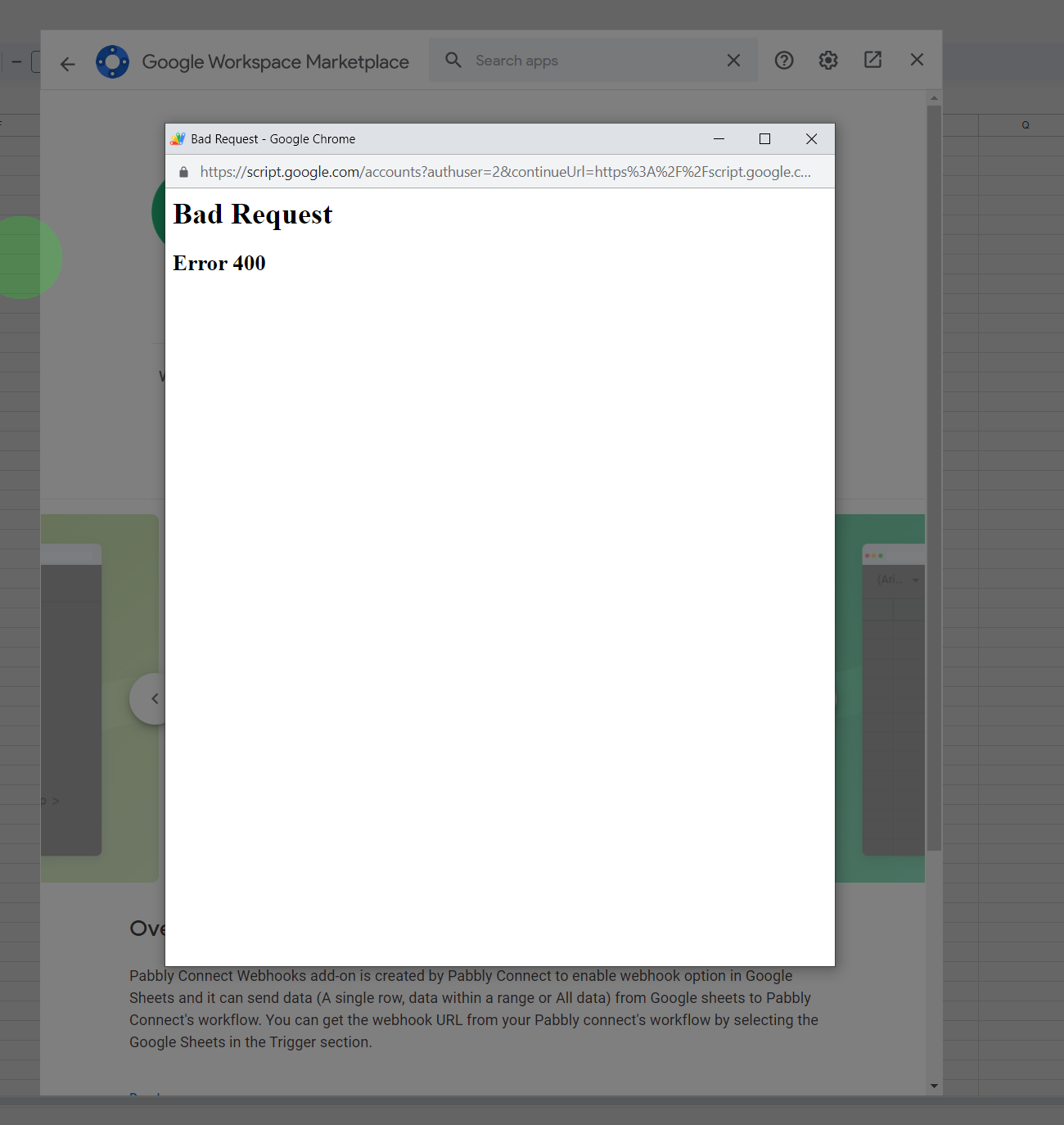The width and height of the screenshot is (1064, 1125).
Task: Click the Pabbly Connect Webhooks description paragraph
Action: (474, 1009)
